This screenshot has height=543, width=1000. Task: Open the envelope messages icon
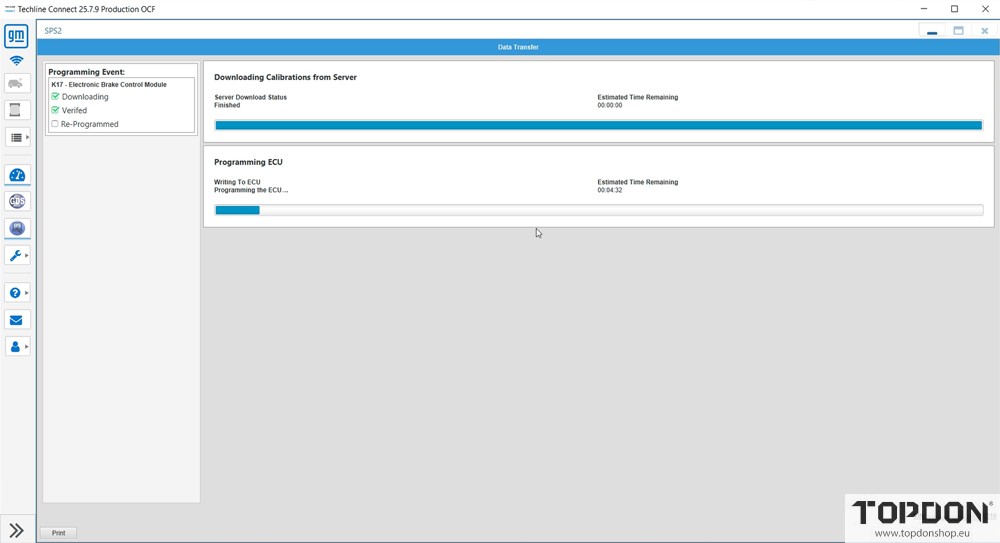(x=16, y=320)
